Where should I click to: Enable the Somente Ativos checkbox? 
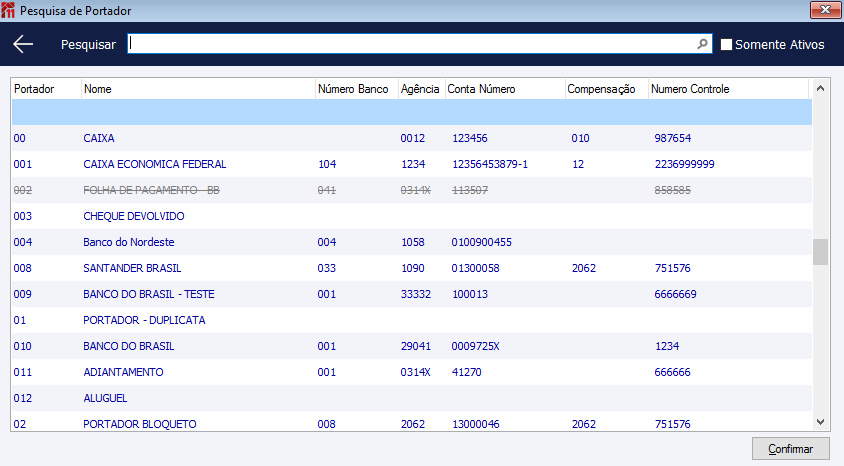pyautogui.click(x=726, y=45)
